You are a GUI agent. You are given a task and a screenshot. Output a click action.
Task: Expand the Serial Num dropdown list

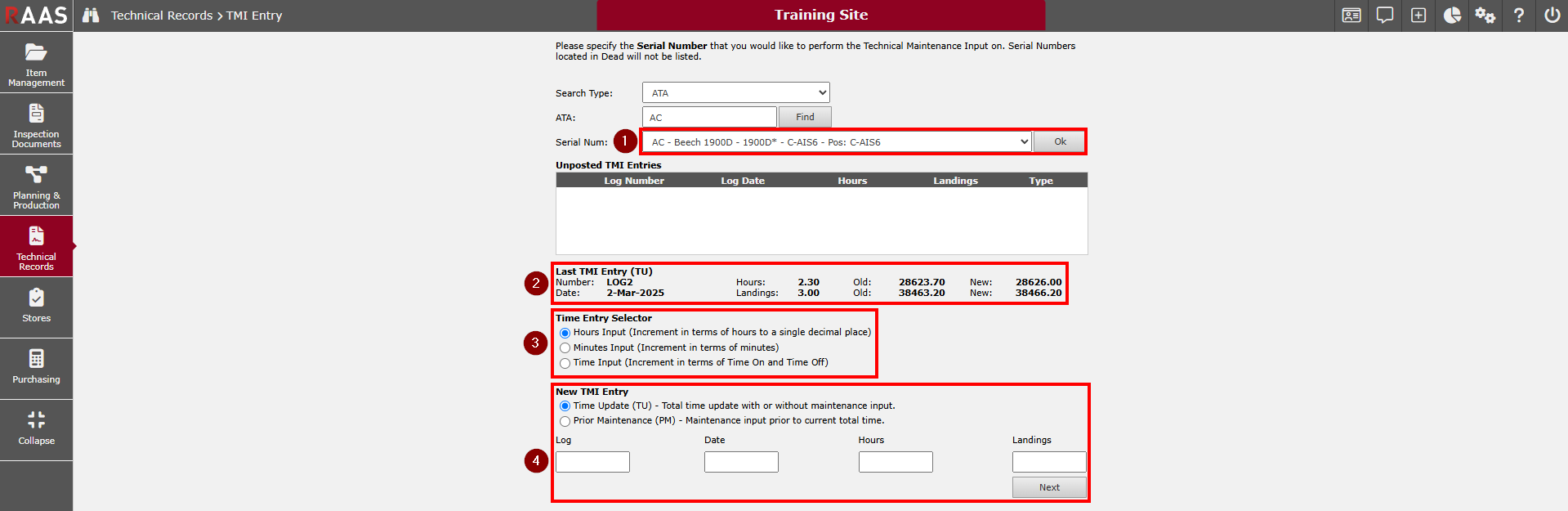coord(836,142)
